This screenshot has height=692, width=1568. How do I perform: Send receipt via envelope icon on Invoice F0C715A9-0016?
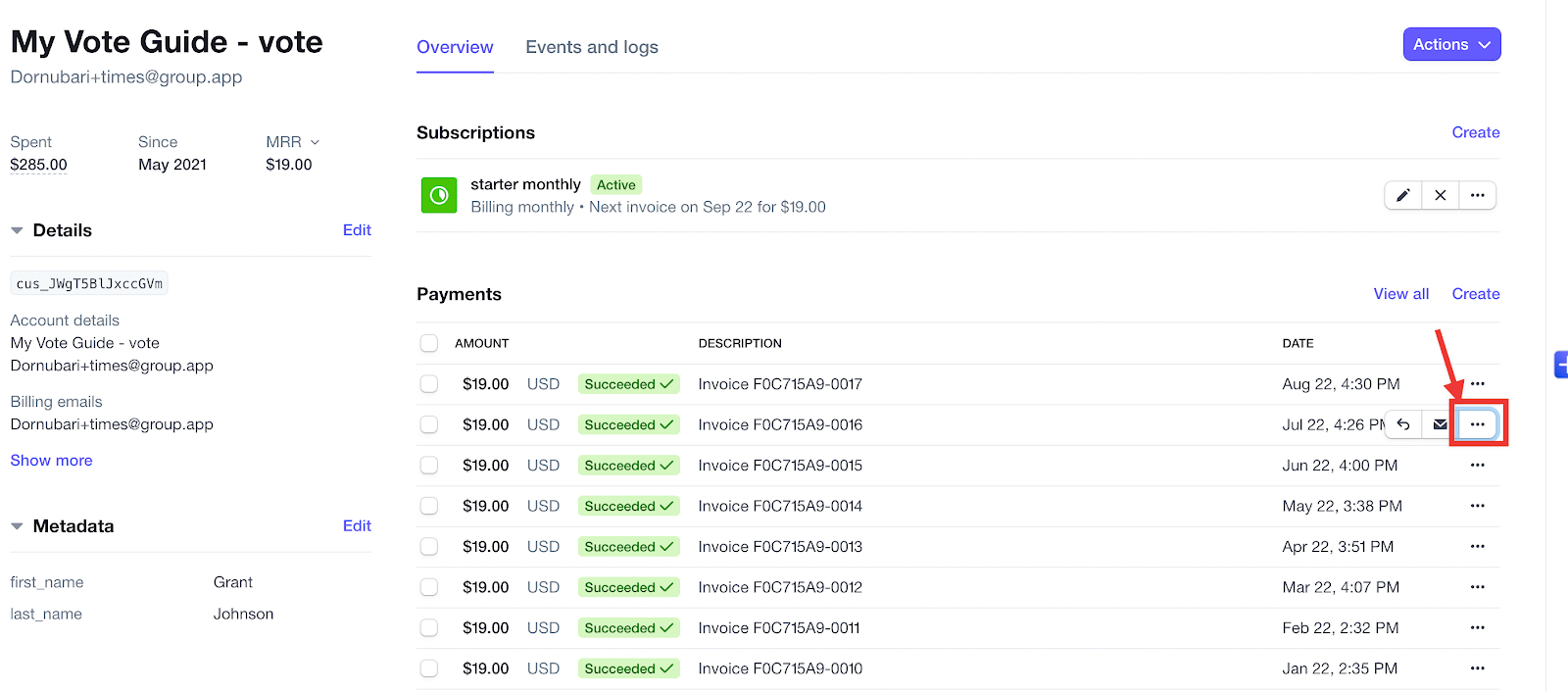pyautogui.click(x=1440, y=424)
